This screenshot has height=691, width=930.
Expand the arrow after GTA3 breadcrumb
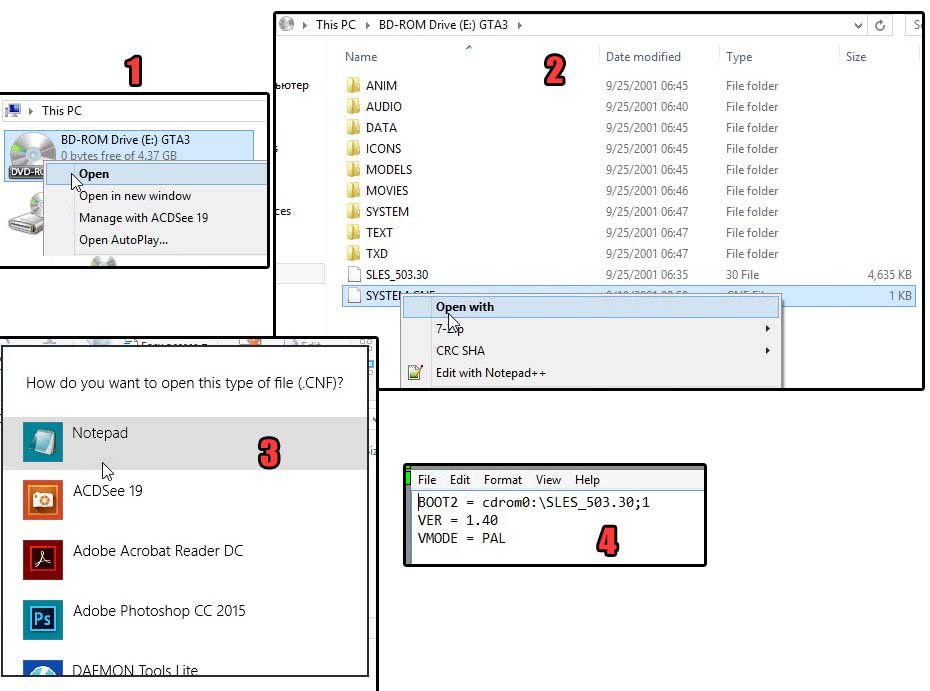(520, 25)
